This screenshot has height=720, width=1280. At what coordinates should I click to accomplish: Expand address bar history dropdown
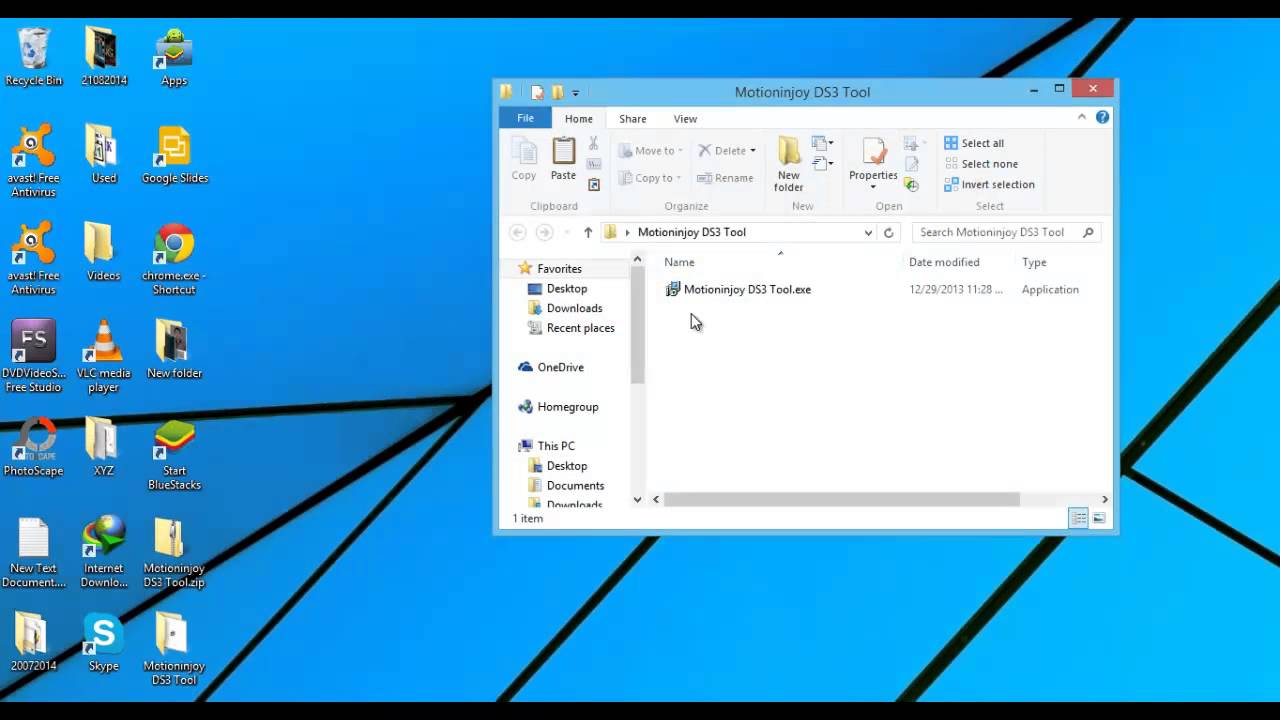pyautogui.click(x=868, y=232)
